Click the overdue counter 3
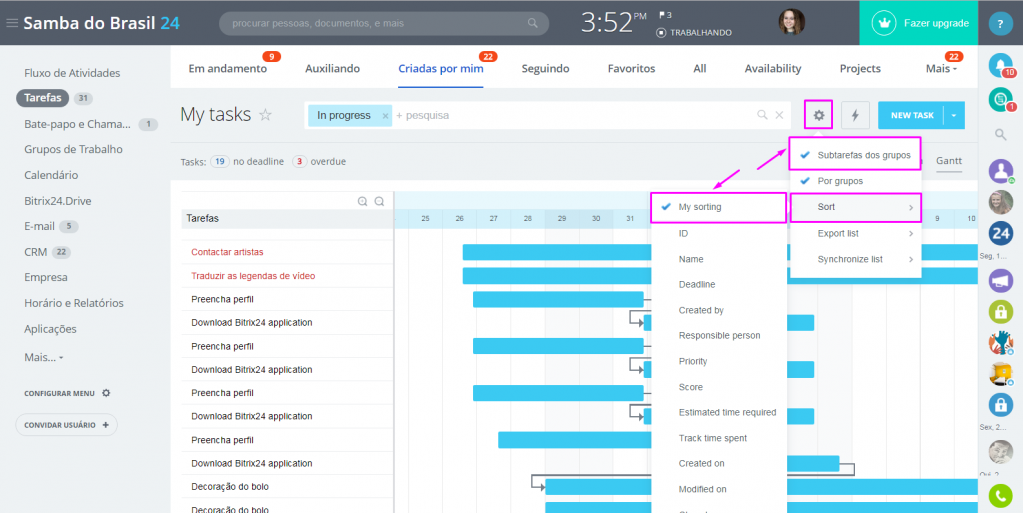The height and width of the screenshot is (513, 1023). click(x=299, y=161)
